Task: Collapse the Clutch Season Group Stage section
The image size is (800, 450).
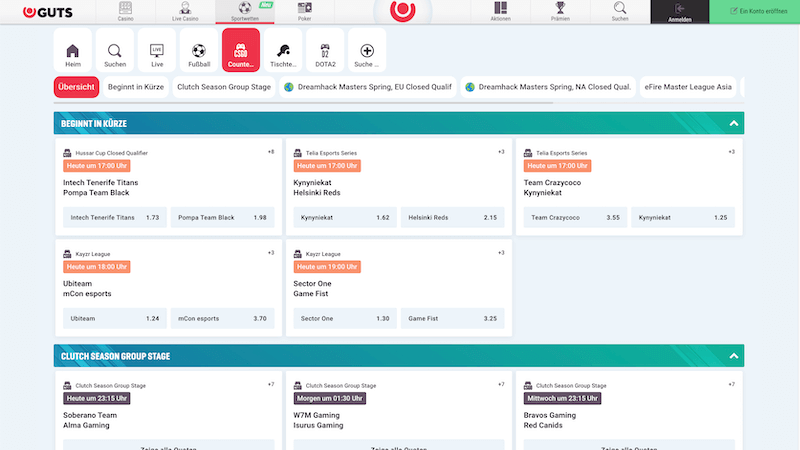Action: click(x=734, y=356)
